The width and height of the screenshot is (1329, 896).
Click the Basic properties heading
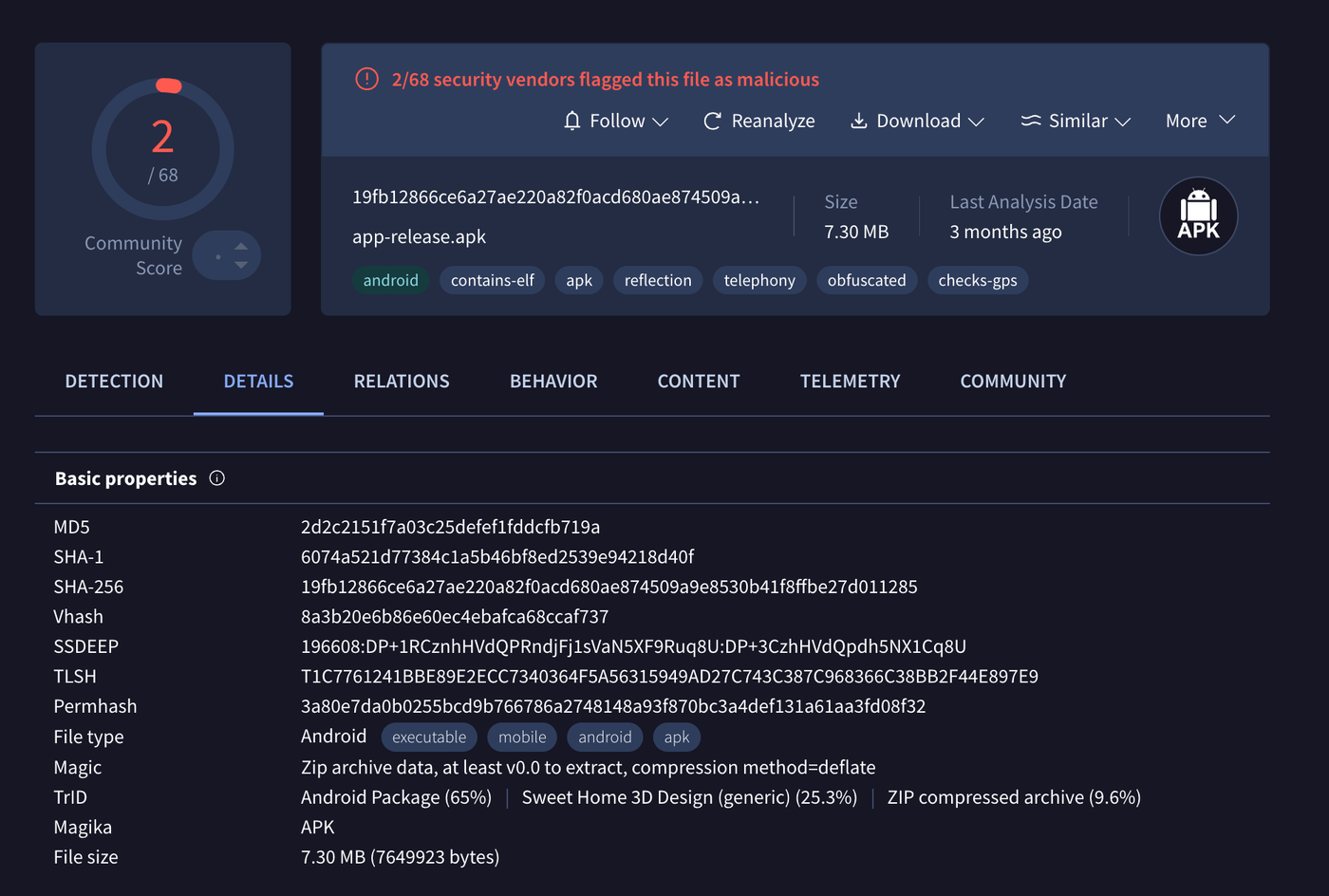pyautogui.click(x=125, y=478)
